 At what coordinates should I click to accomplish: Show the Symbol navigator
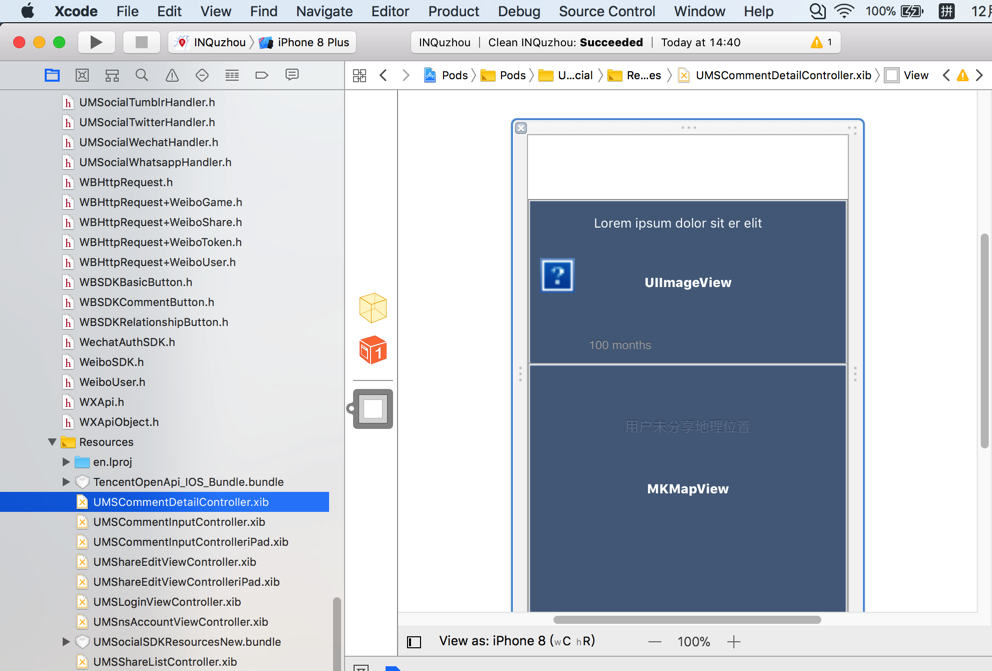(x=112, y=75)
